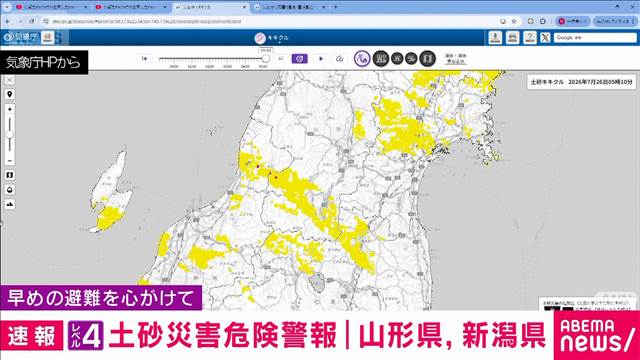Switch to the fourth browser tab
The image size is (640, 360).
[x=289, y=7]
